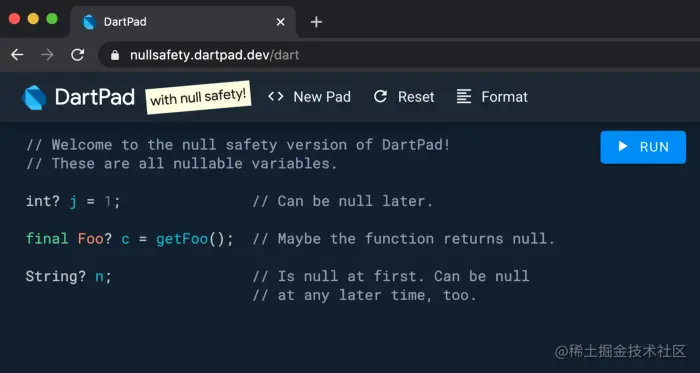Viewport: 700px width, 373px height.
Task: Click the 'String? n;' code line
Action: pyautogui.click(x=68, y=277)
